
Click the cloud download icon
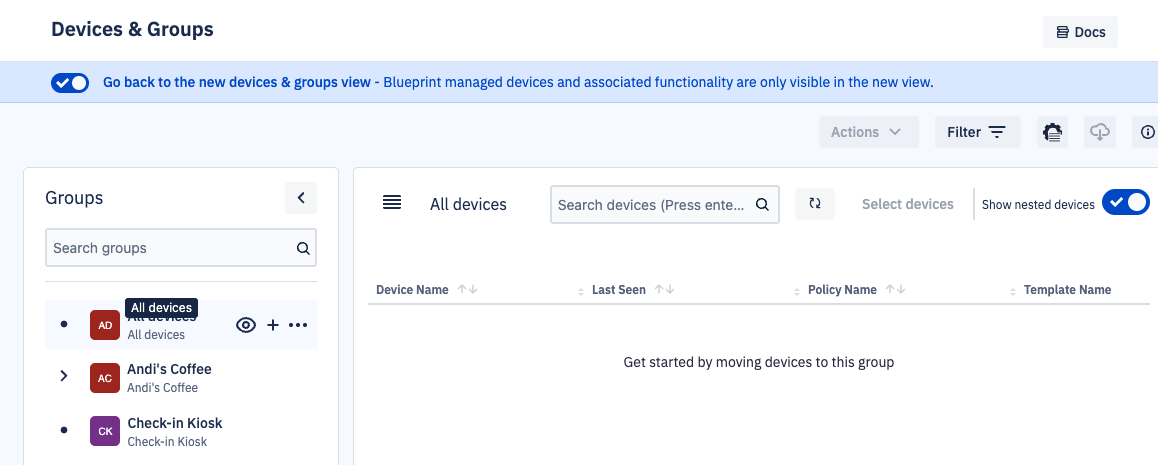pos(1100,132)
